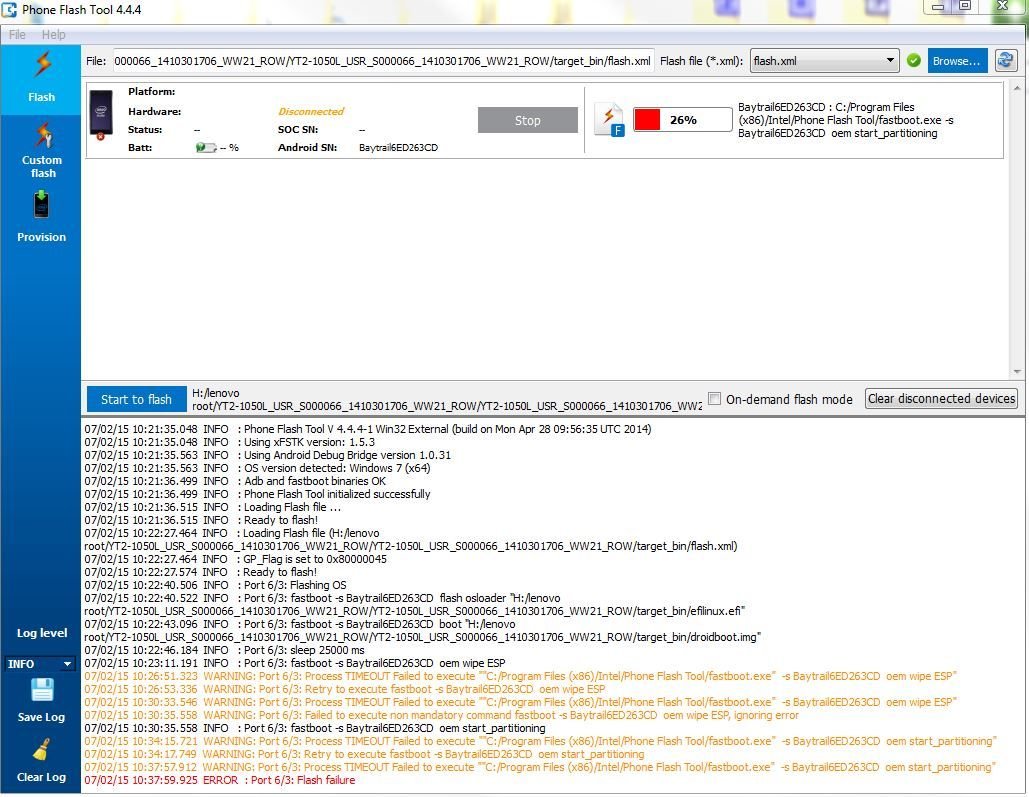Enable On-demand flash mode checkbox

pyautogui.click(x=715, y=398)
